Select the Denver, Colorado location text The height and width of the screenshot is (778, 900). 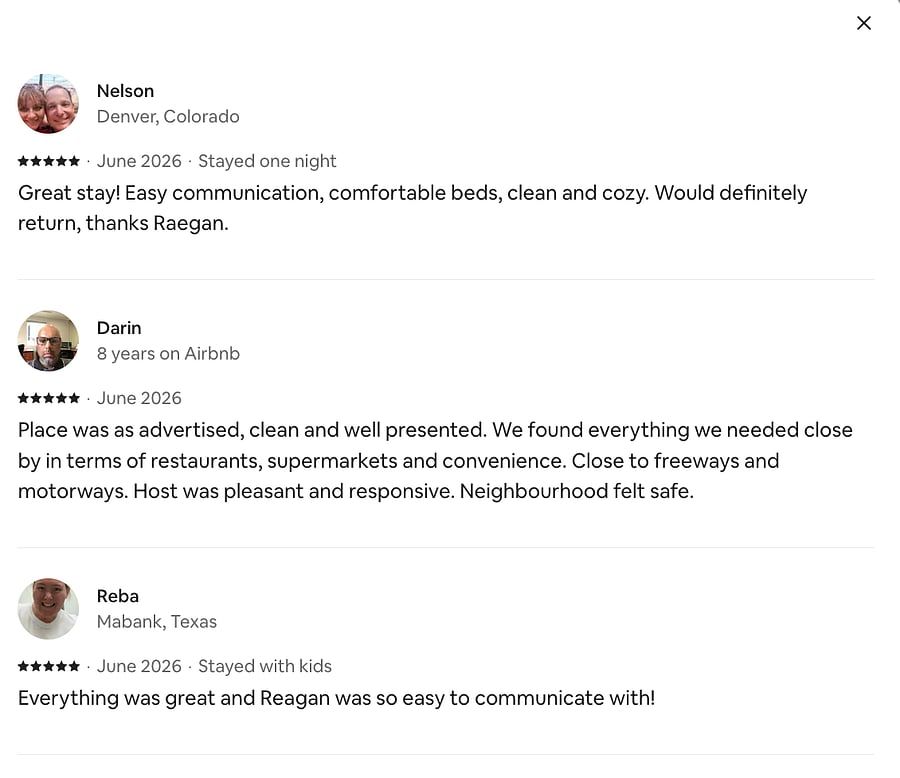168,117
